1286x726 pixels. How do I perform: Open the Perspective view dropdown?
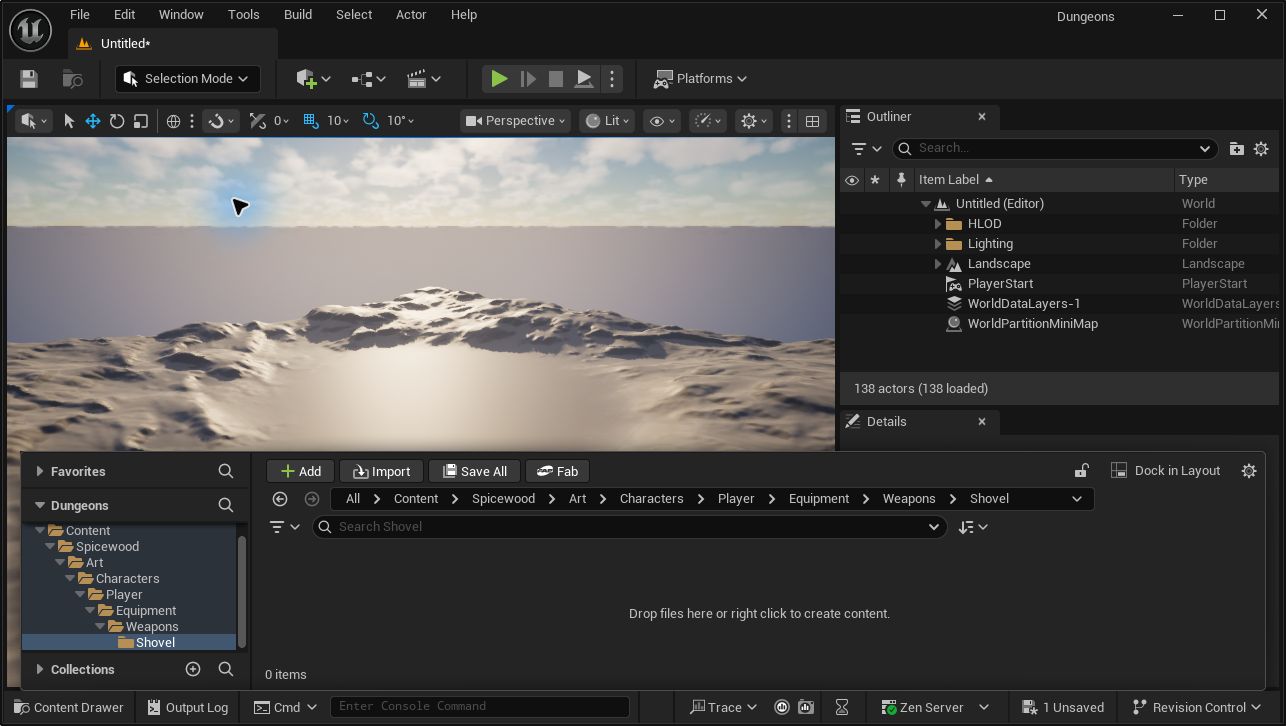pos(516,121)
